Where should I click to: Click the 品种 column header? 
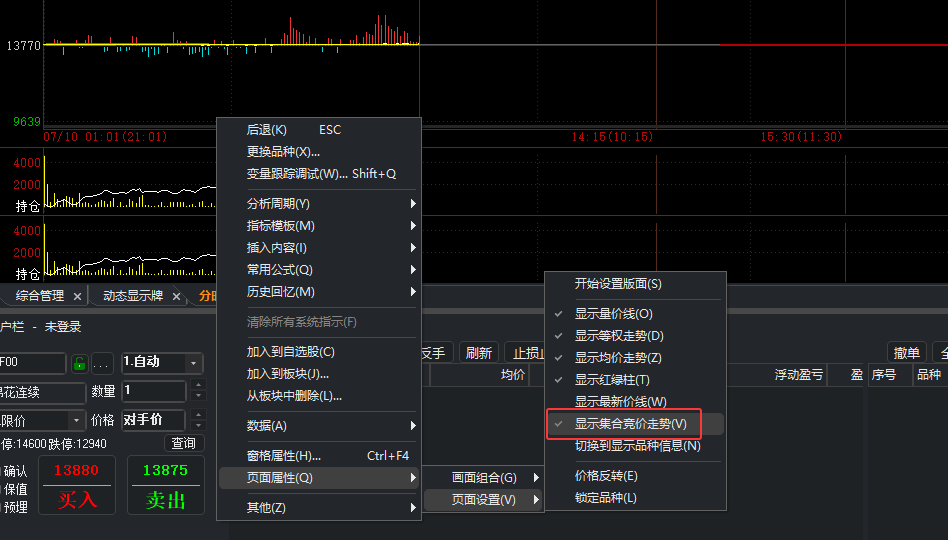click(929, 375)
